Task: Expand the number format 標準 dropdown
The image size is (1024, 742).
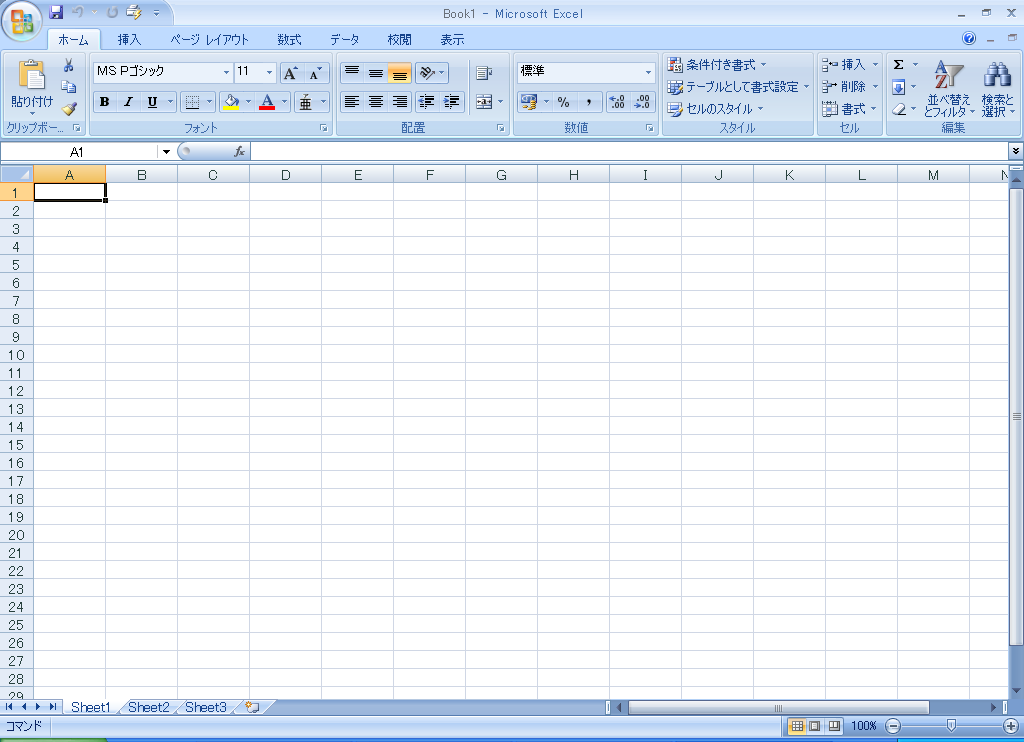Action: [648, 72]
